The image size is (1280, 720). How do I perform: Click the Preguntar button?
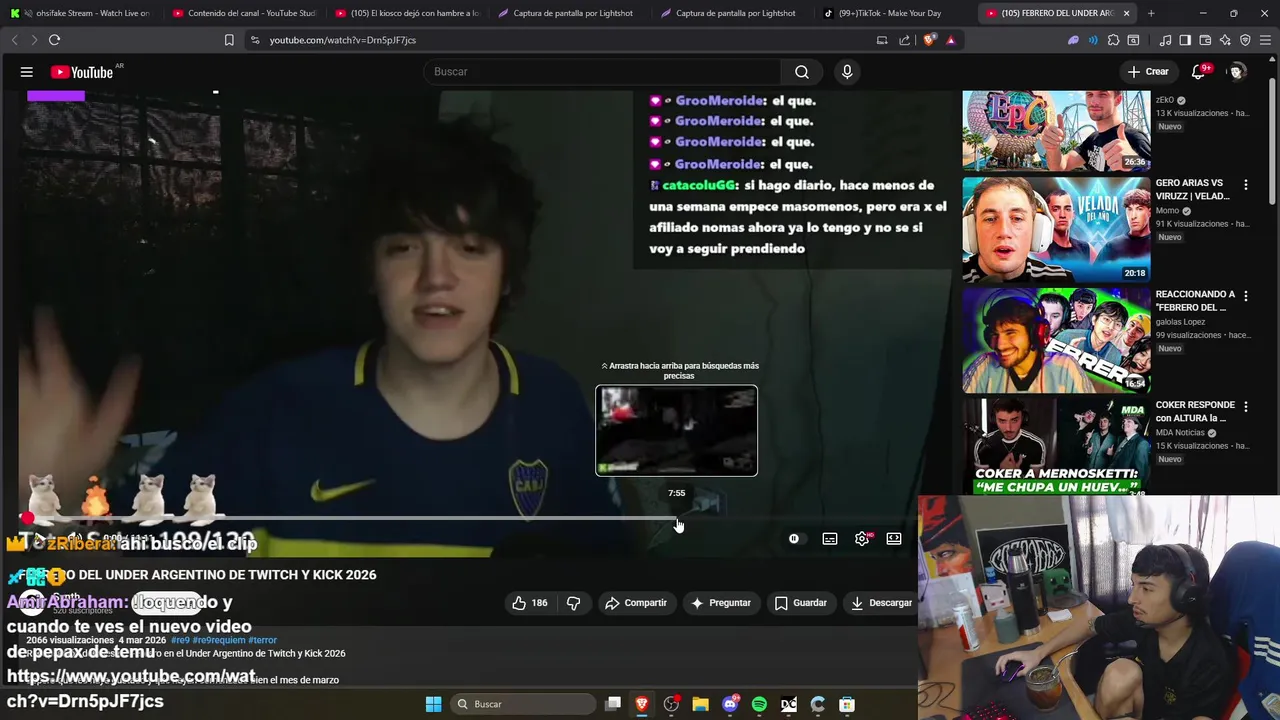[x=721, y=603]
